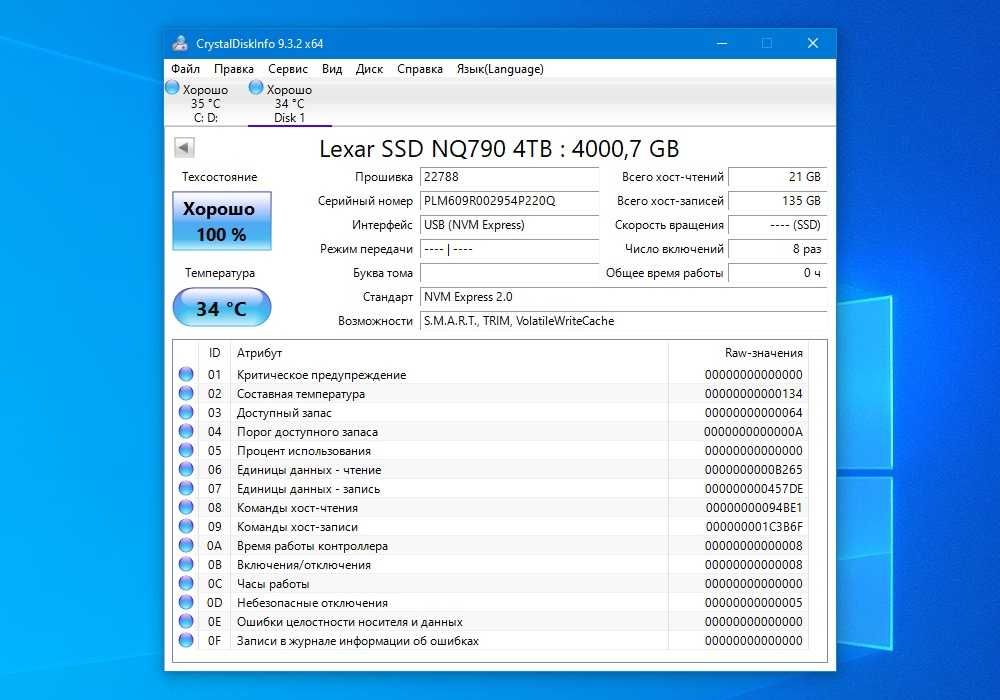Select row Время работы контроллера
1000x700 pixels.
click(491, 546)
